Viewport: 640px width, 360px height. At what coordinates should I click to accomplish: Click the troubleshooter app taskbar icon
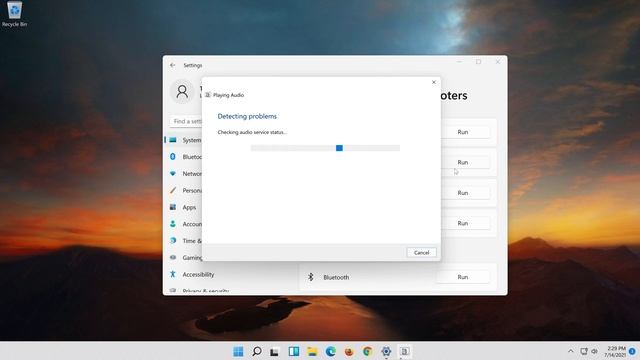tap(404, 351)
